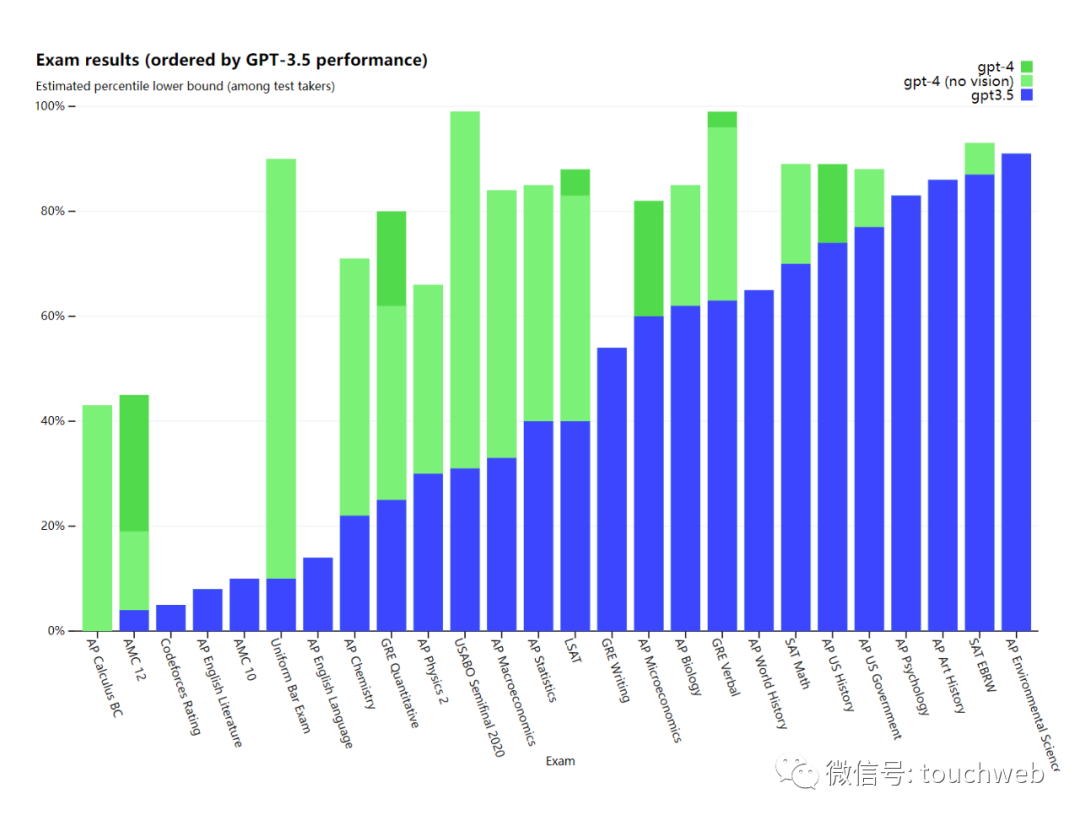This screenshot has height=821, width=1080.
Task: Click the 'SAT Math' axis label
Action: (x=798, y=664)
